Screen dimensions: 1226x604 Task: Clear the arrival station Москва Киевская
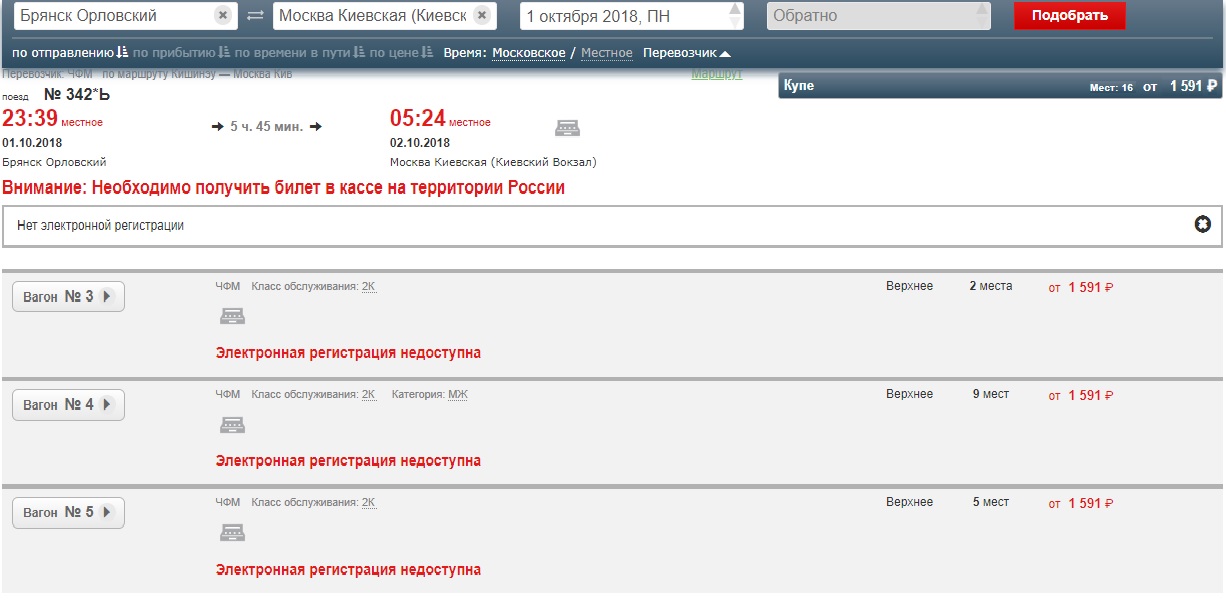pyautogui.click(x=482, y=16)
